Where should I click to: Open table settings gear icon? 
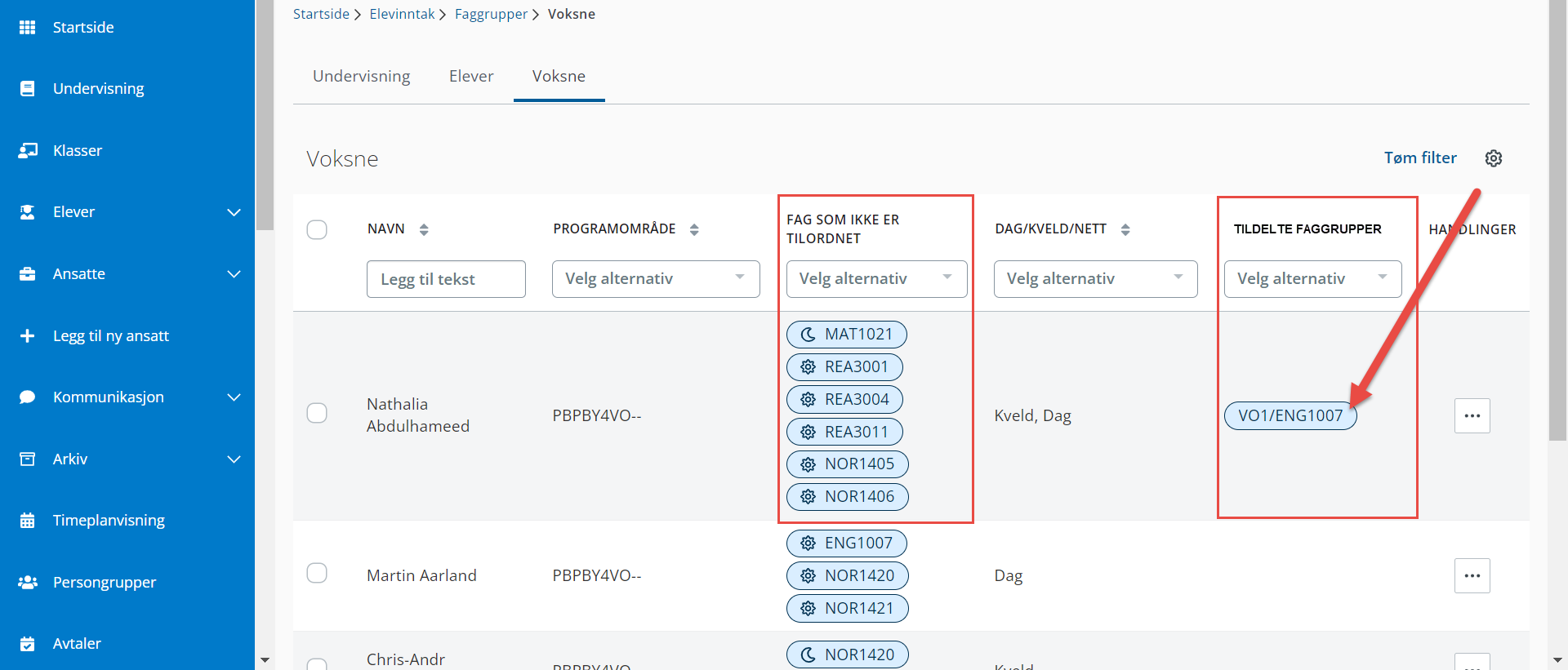tap(1494, 158)
